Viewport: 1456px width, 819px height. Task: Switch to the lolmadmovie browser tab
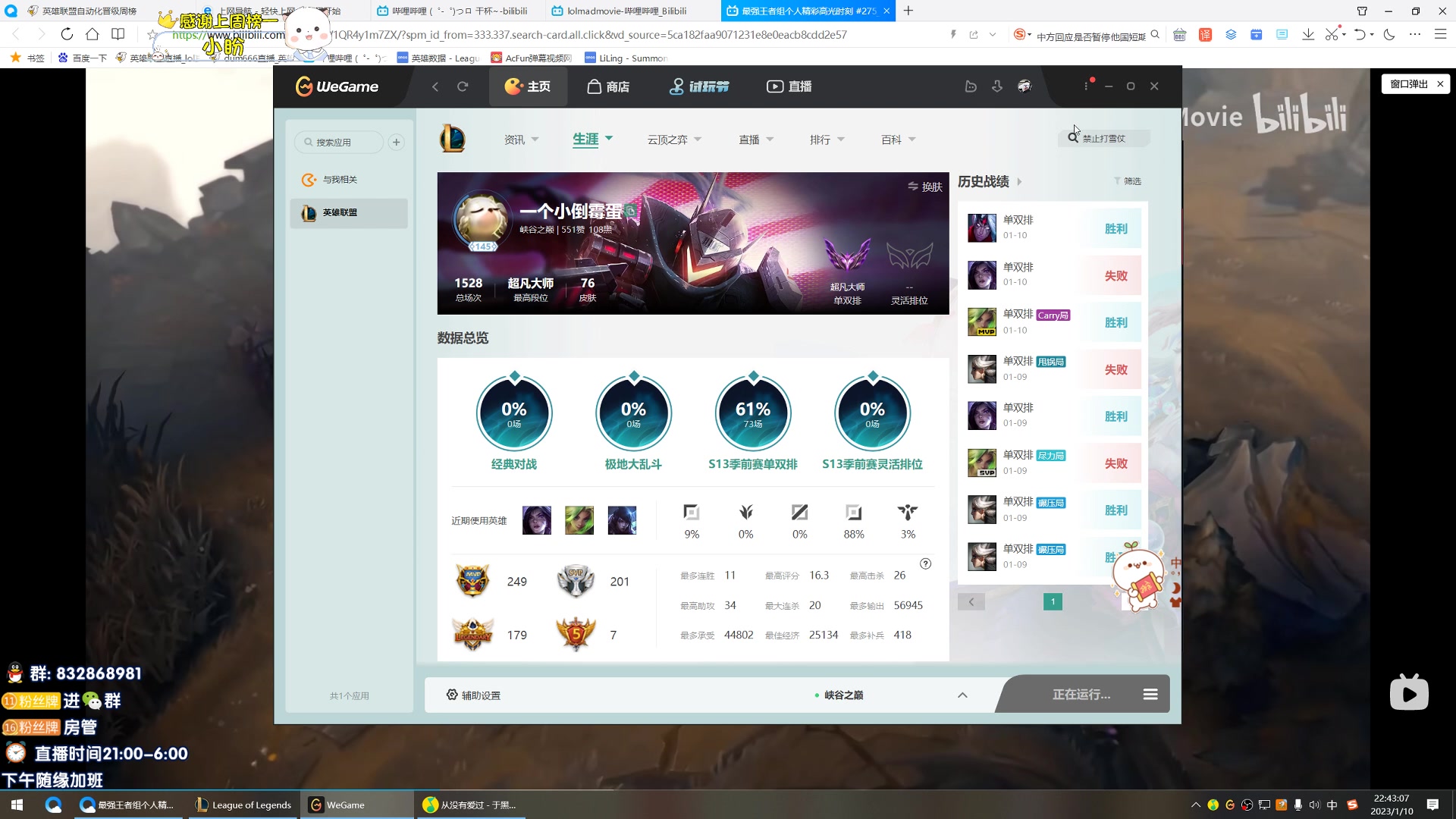point(626,11)
